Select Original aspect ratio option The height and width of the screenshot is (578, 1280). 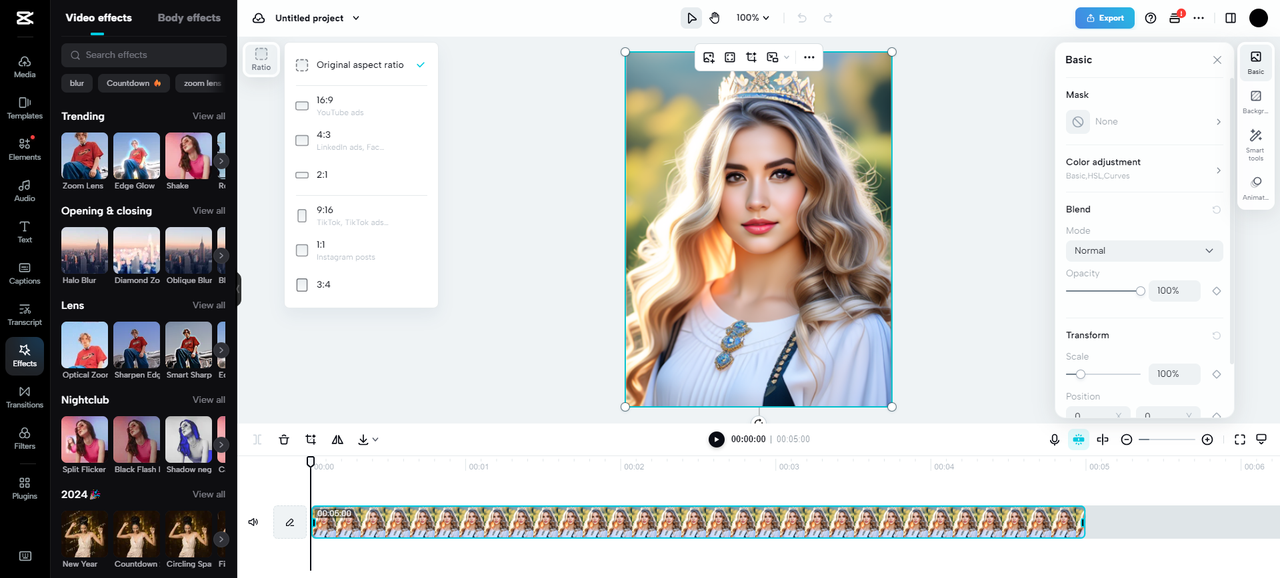361,65
